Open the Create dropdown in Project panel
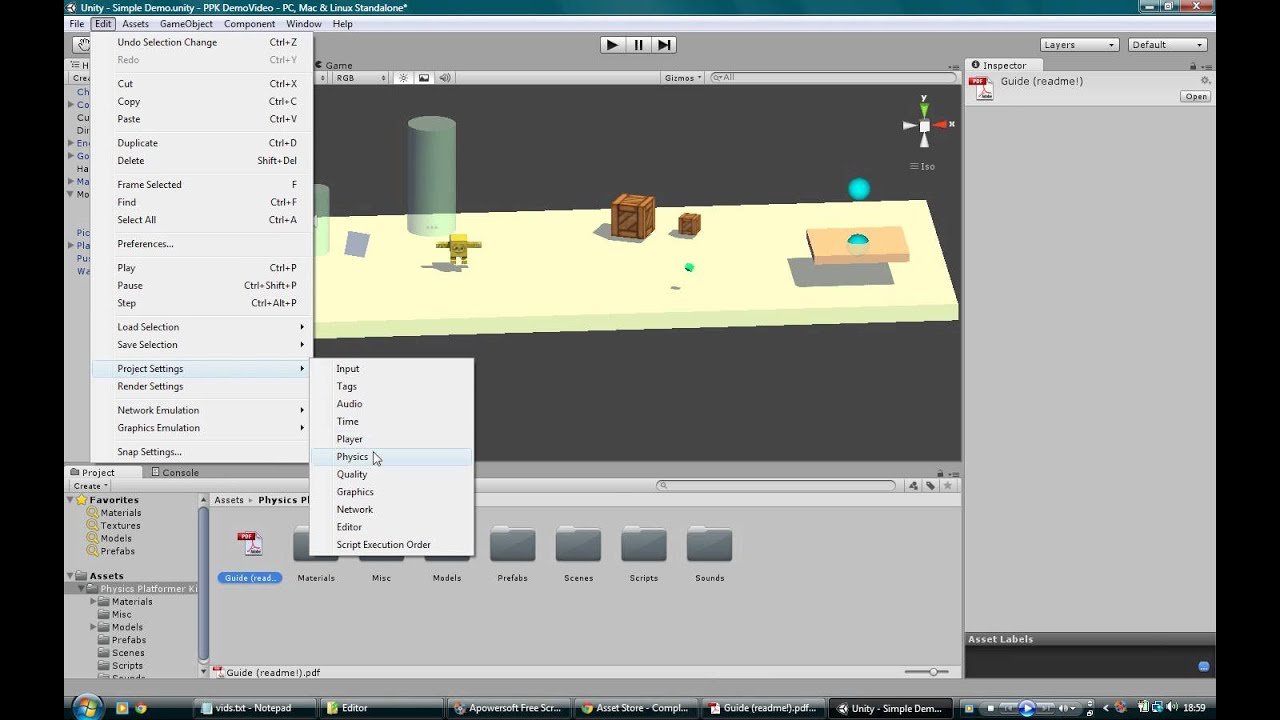The height and width of the screenshot is (720, 1280). (x=90, y=486)
